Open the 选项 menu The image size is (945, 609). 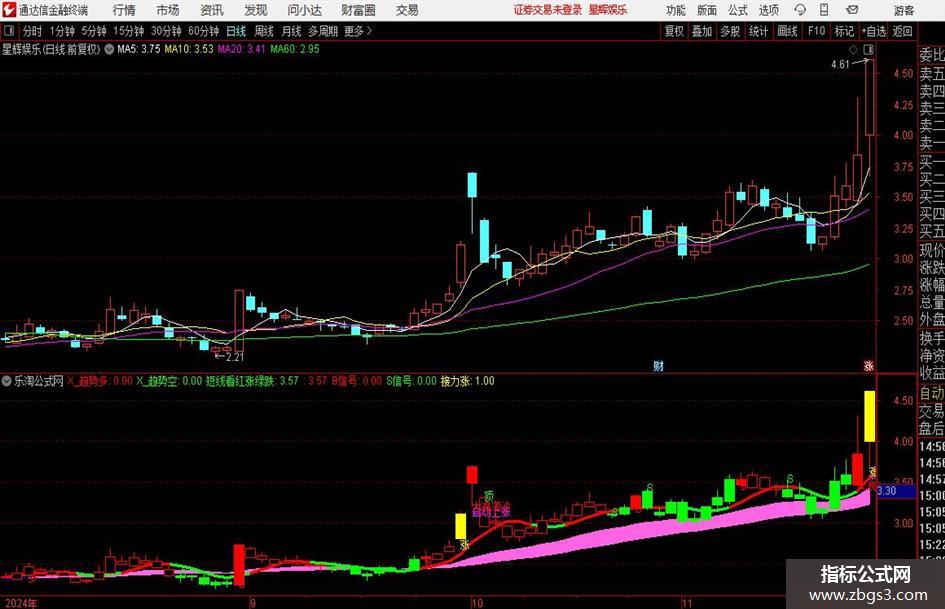tap(769, 10)
